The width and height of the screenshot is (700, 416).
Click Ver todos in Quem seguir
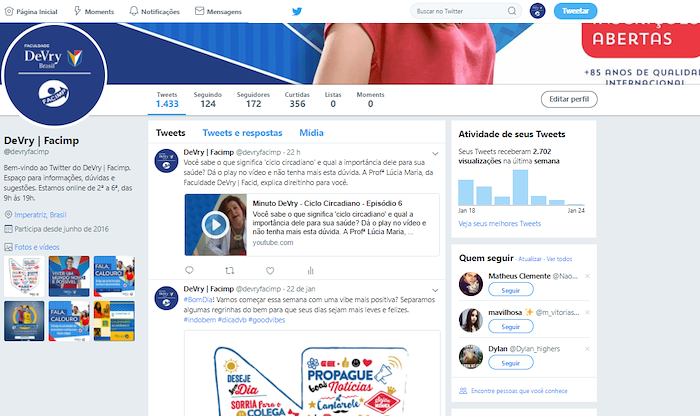(x=559, y=259)
